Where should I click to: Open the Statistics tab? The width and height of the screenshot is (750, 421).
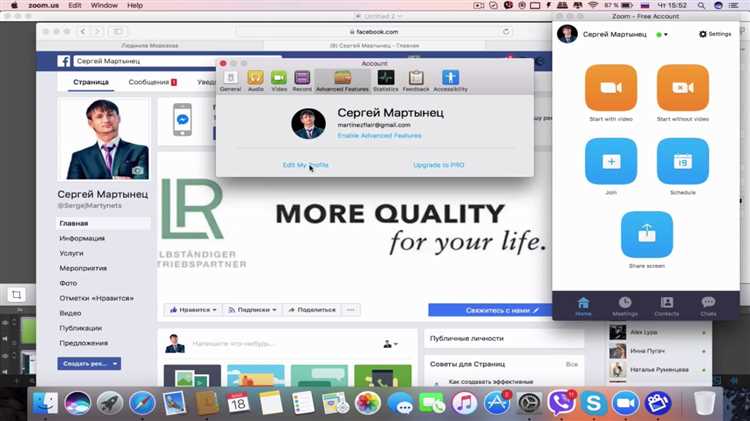386,81
